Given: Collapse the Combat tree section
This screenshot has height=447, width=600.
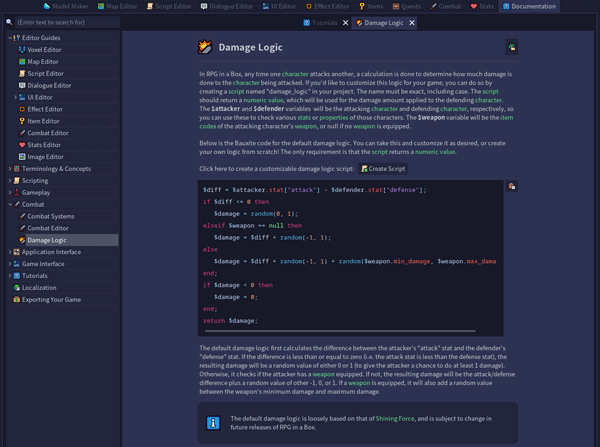Looking at the screenshot, I should [x=10, y=204].
